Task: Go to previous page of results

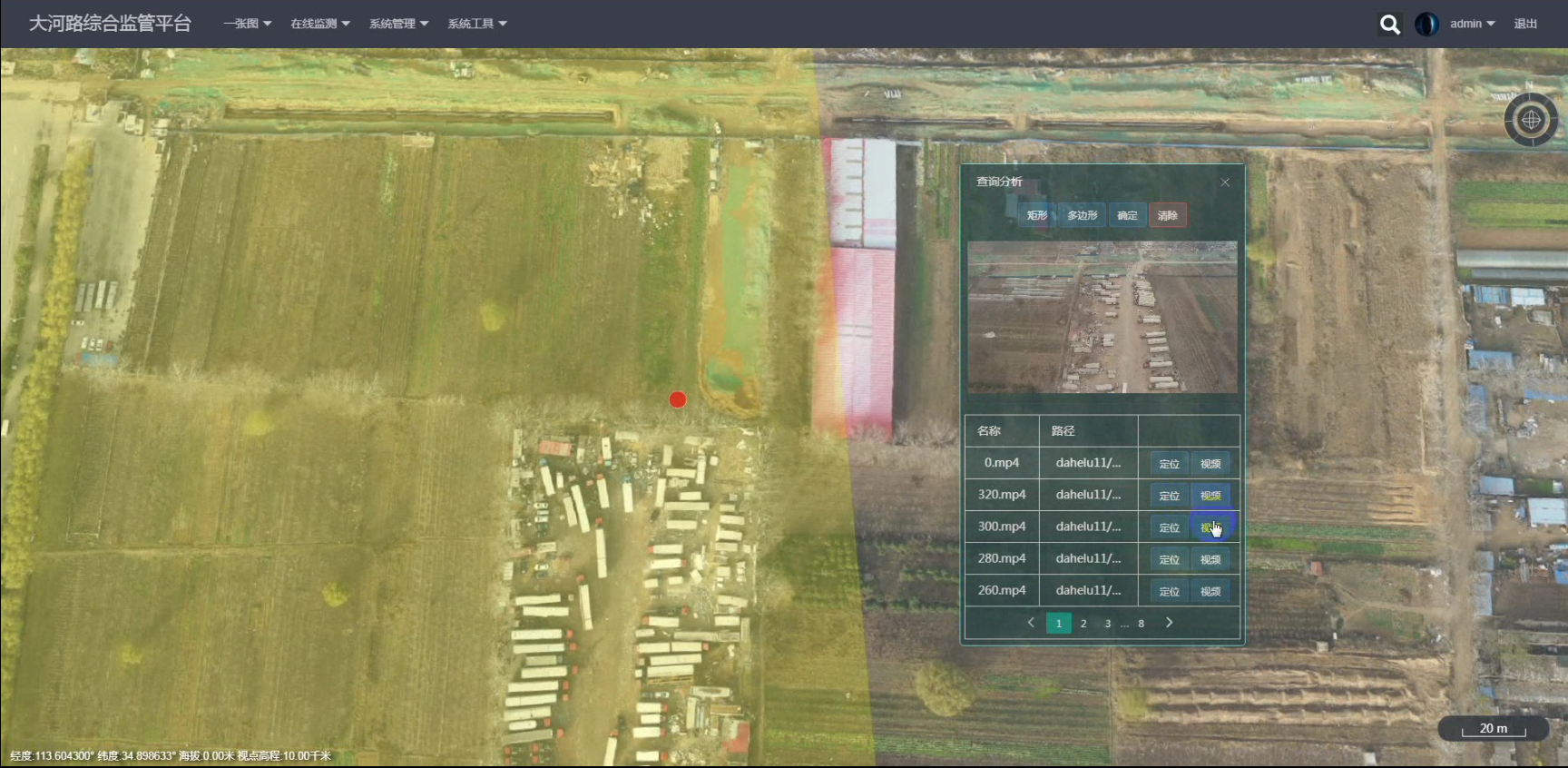Action: (1031, 623)
